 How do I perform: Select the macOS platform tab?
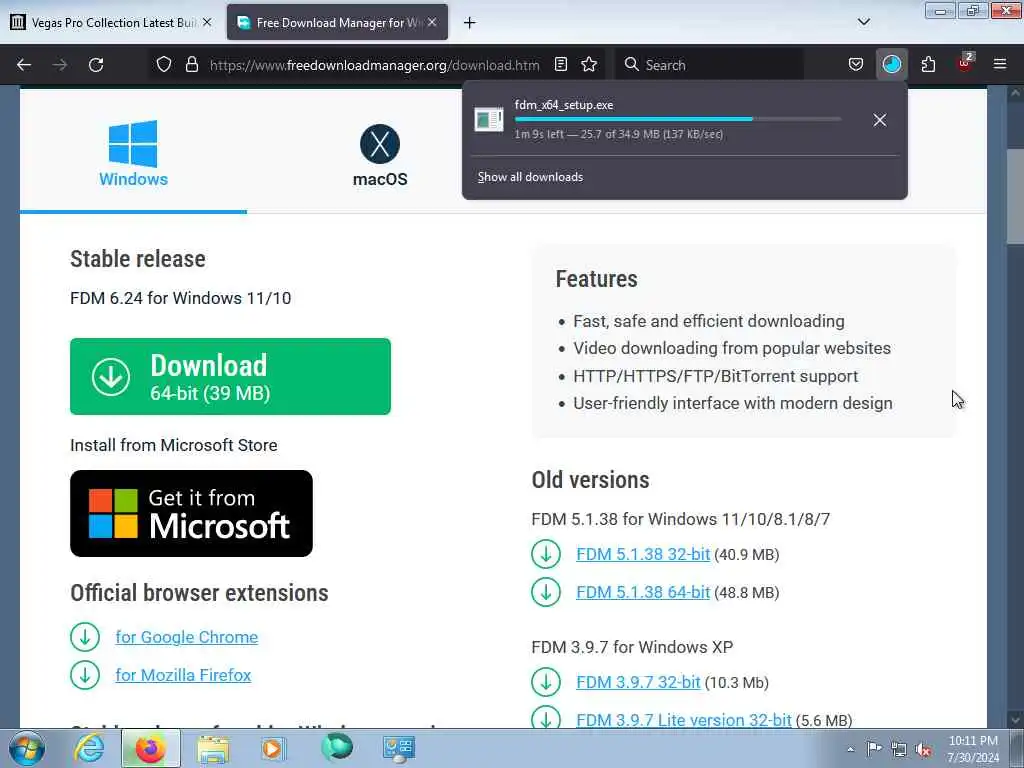point(380,155)
